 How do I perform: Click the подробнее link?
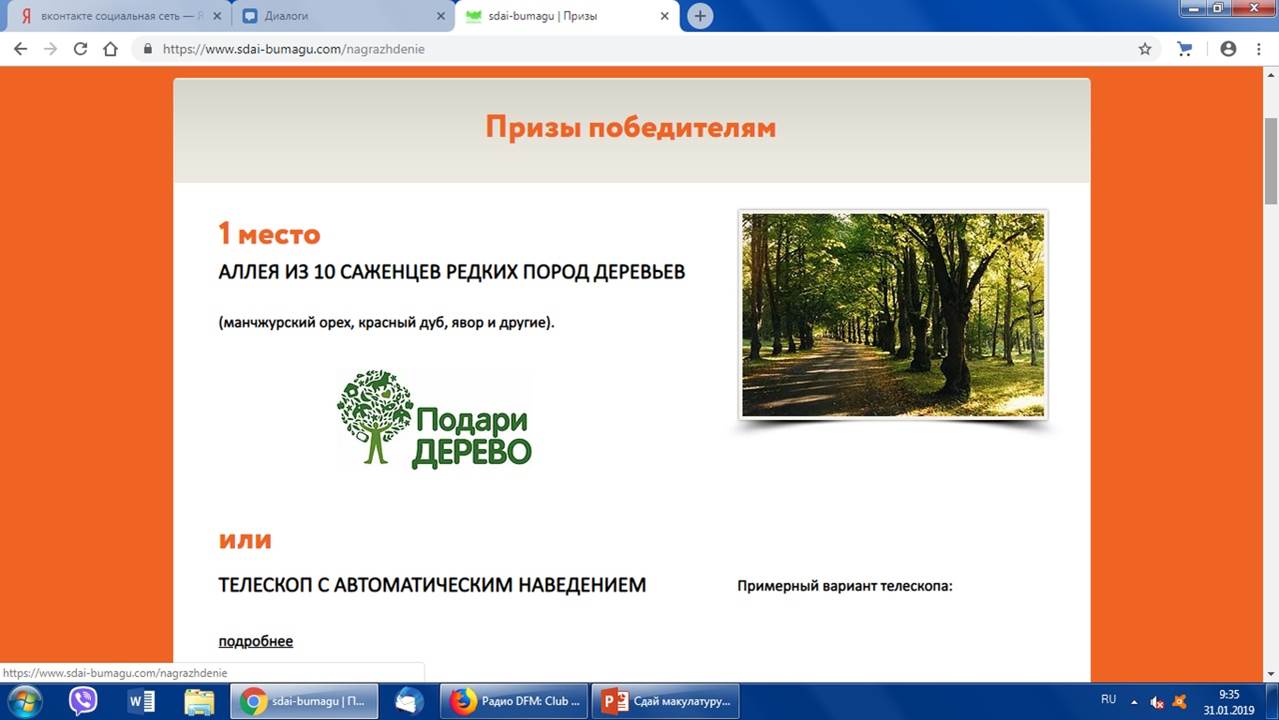coord(256,641)
